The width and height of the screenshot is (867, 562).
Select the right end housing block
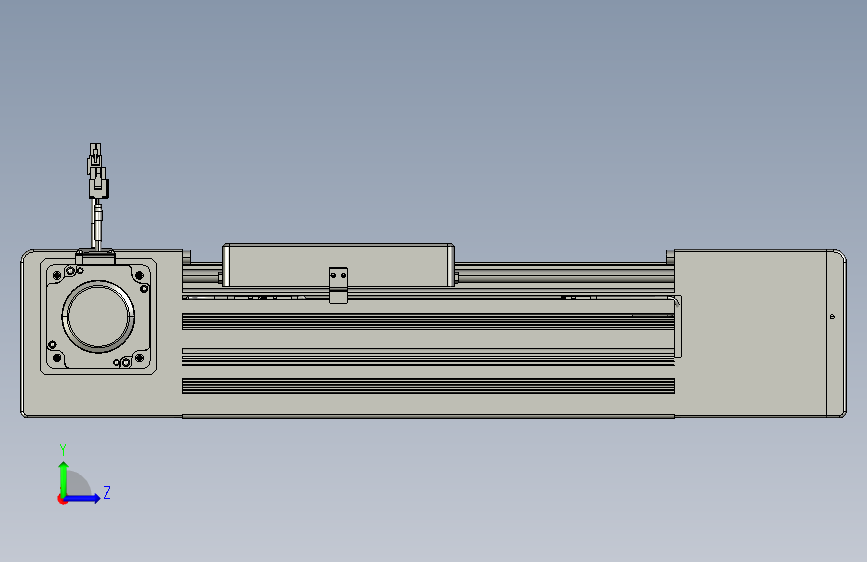pos(760,333)
